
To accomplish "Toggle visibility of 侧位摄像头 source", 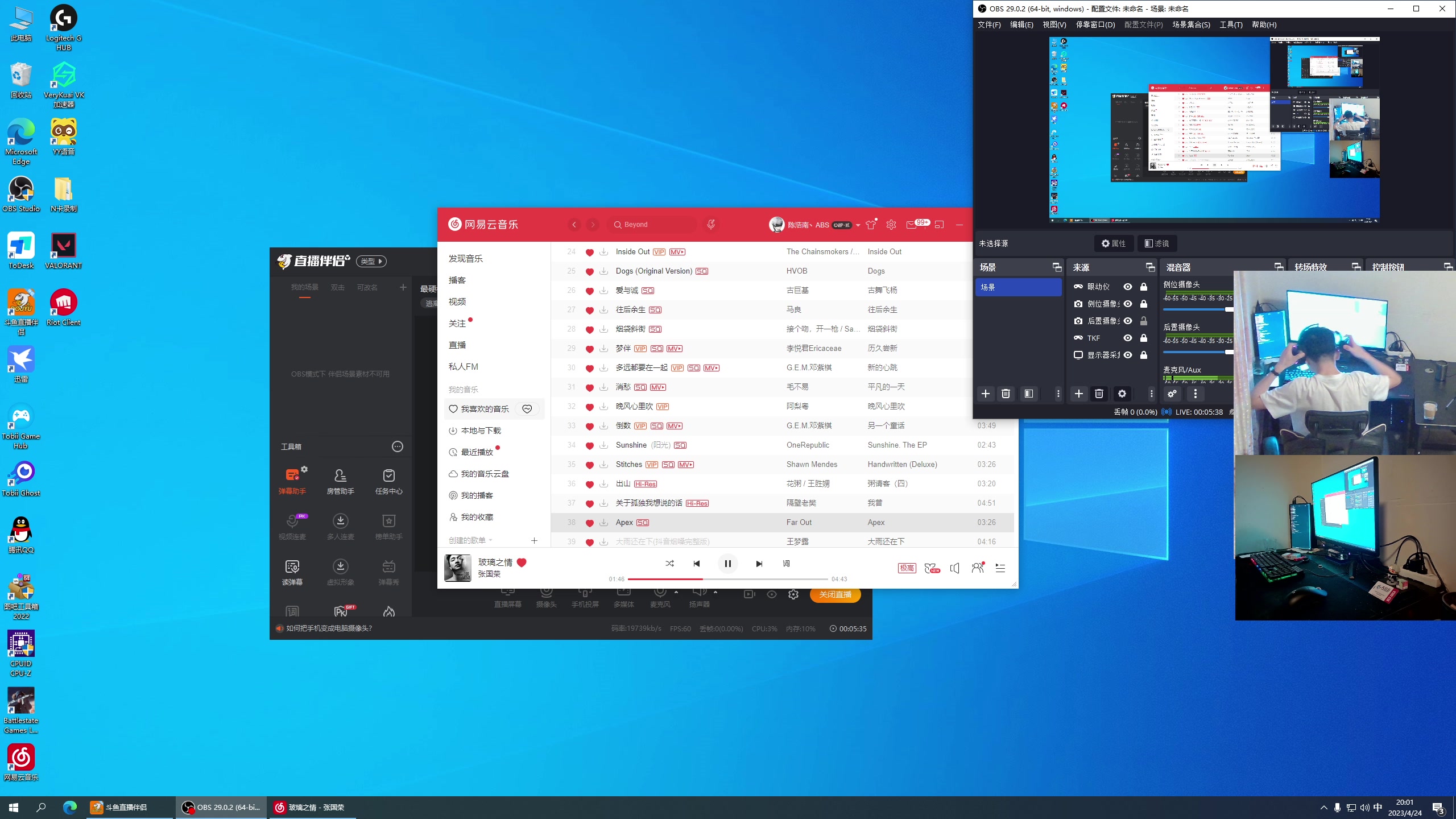I will click(x=1128, y=304).
